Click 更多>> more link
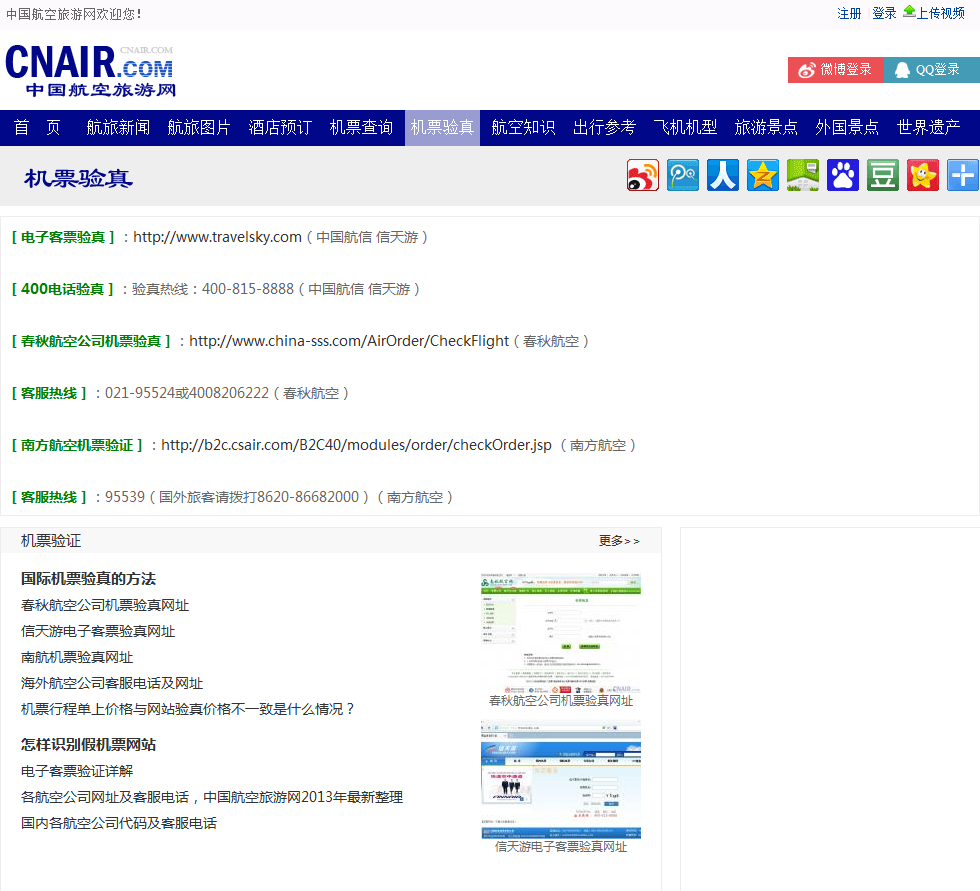Image resolution: width=980 pixels, height=891 pixels. point(619,540)
